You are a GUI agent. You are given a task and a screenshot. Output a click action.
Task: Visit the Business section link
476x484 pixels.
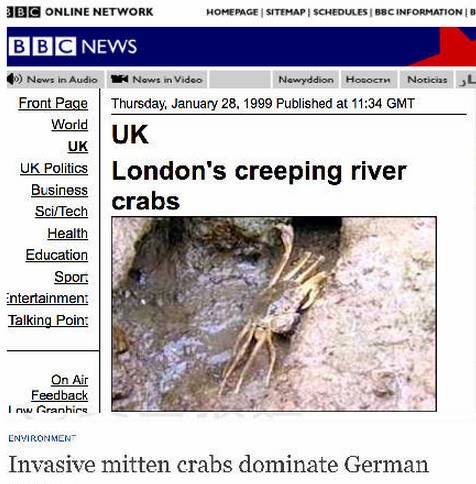60,190
